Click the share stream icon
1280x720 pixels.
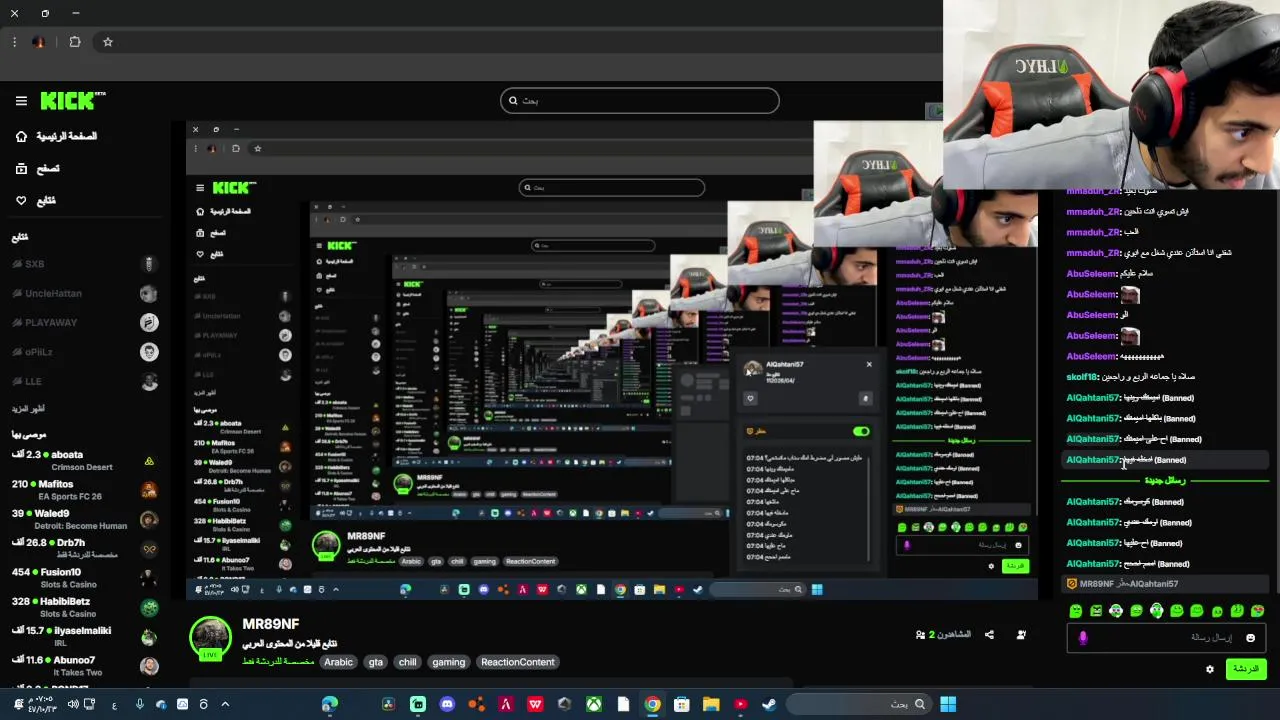(989, 635)
